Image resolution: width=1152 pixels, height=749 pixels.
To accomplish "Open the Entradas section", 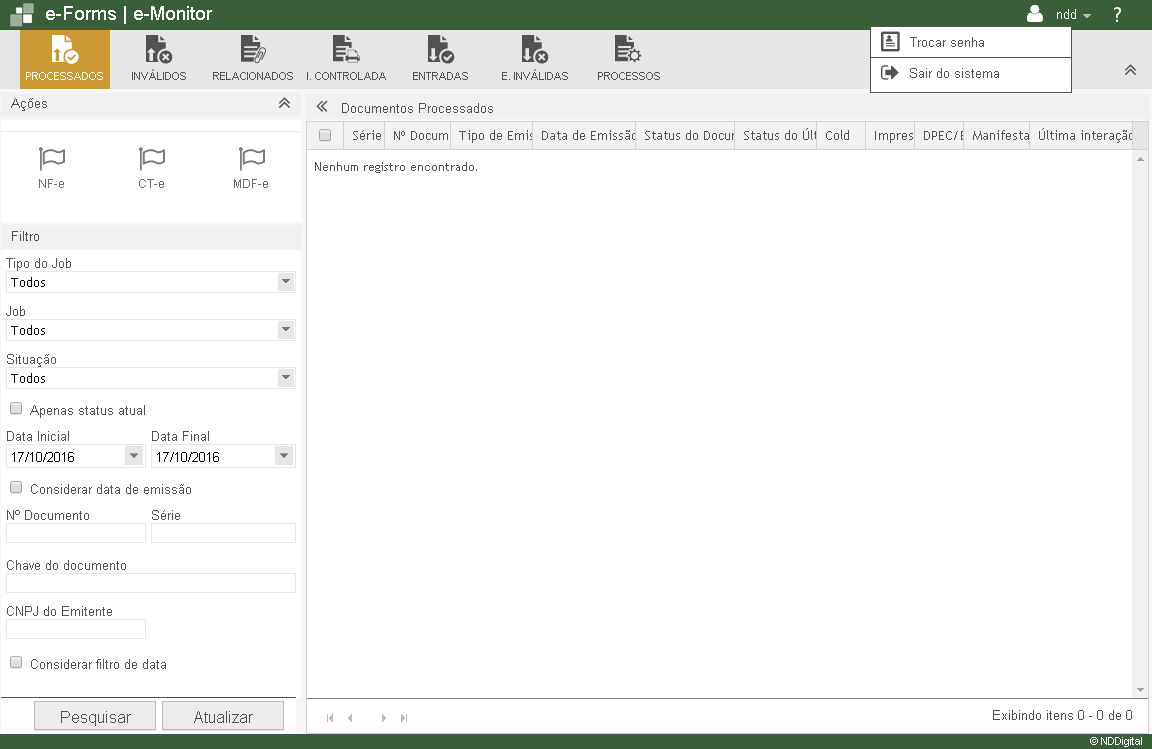I will 440,59.
